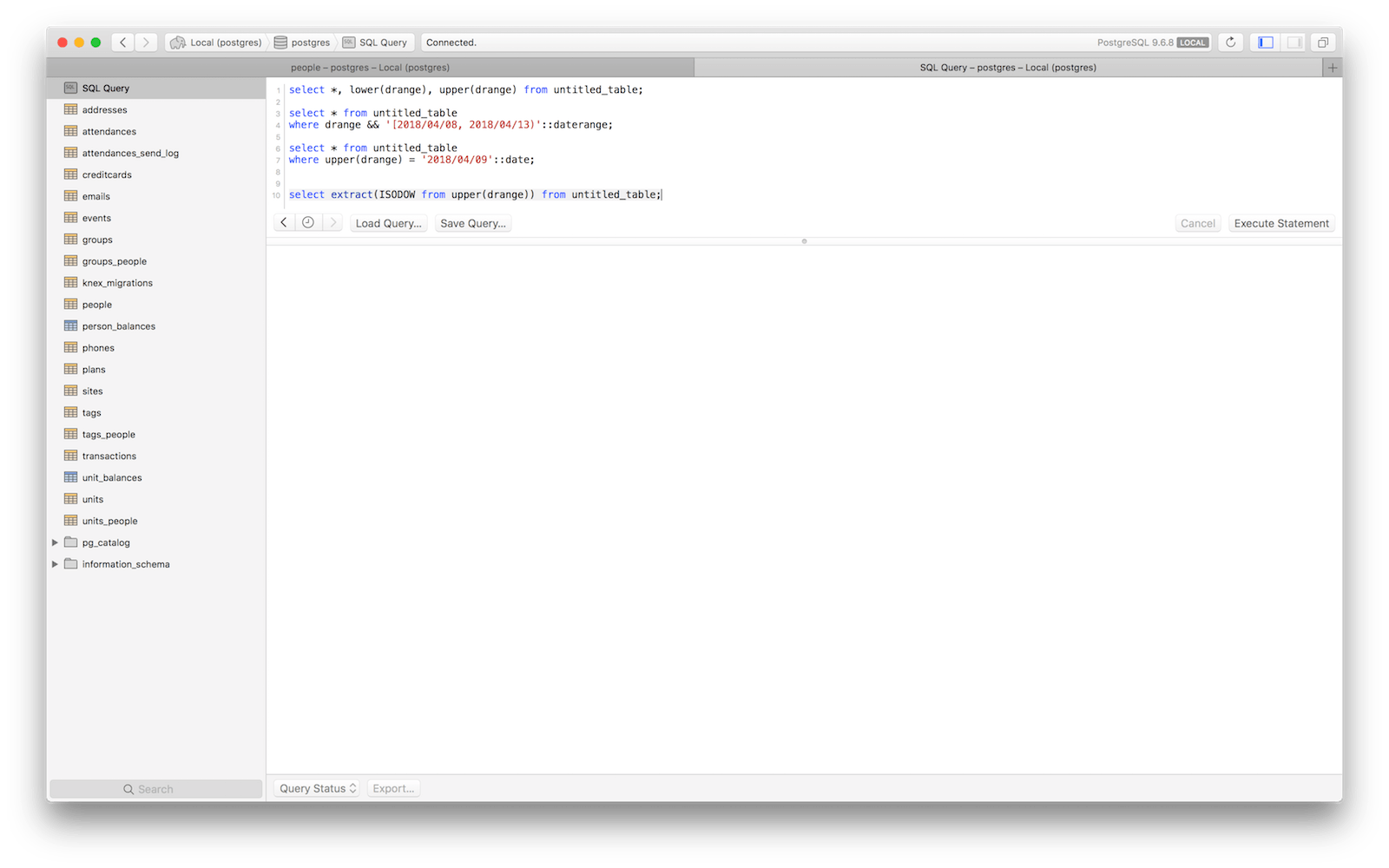Image resolution: width=1389 pixels, height=868 pixels.
Task: Click the PostgreSQL 9.6.8 version label
Action: coord(1135,43)
